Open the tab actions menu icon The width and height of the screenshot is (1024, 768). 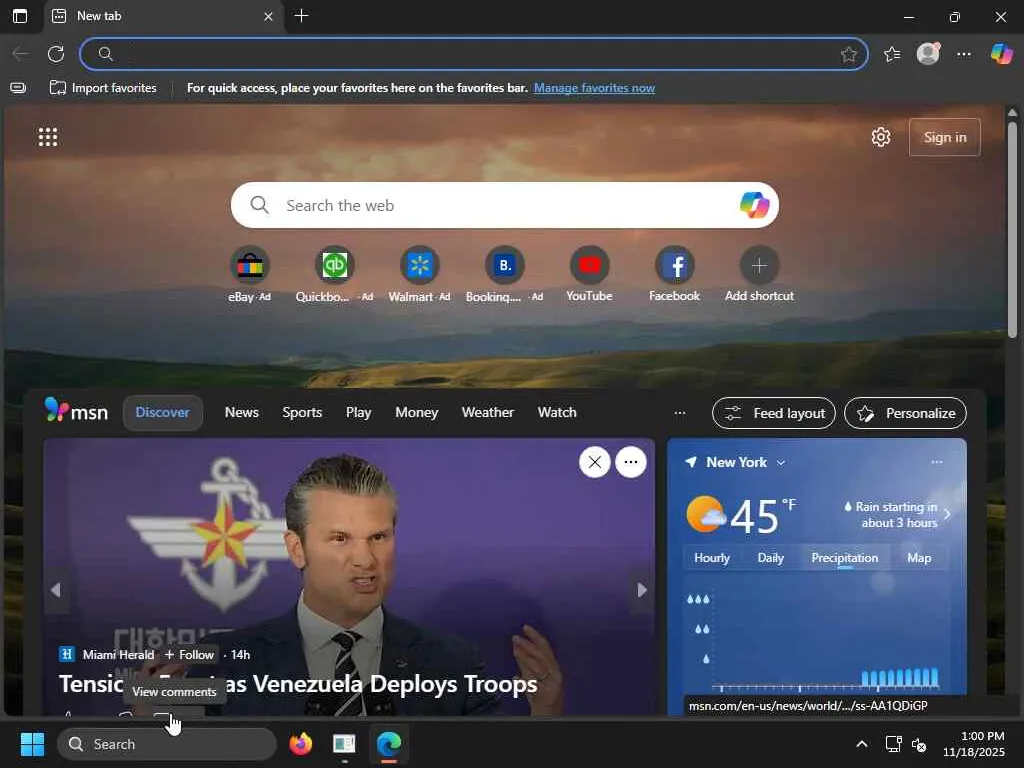pyautogui.click(x=20, y=16)
